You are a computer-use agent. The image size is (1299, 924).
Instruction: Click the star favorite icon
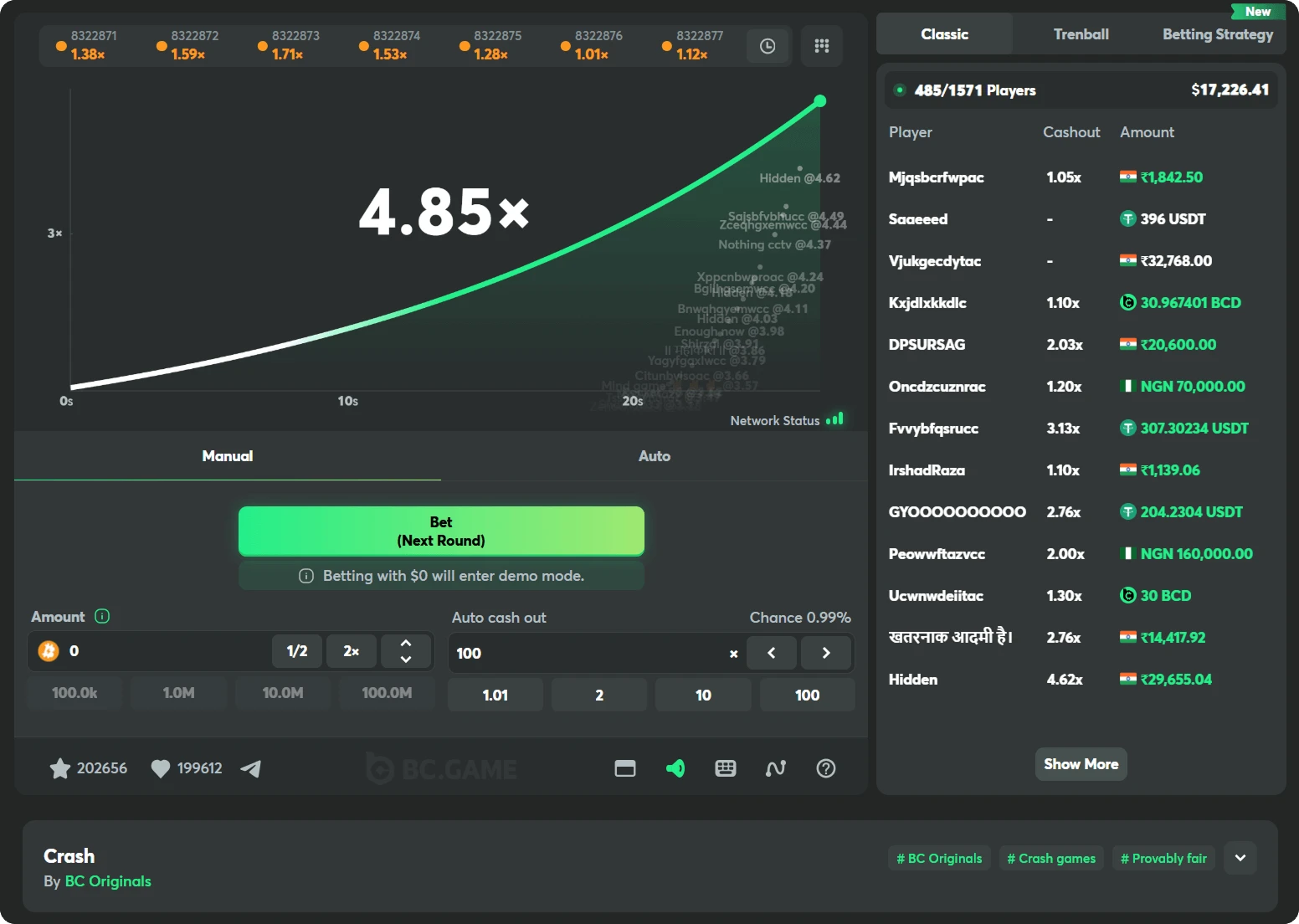tap(60, 768)
